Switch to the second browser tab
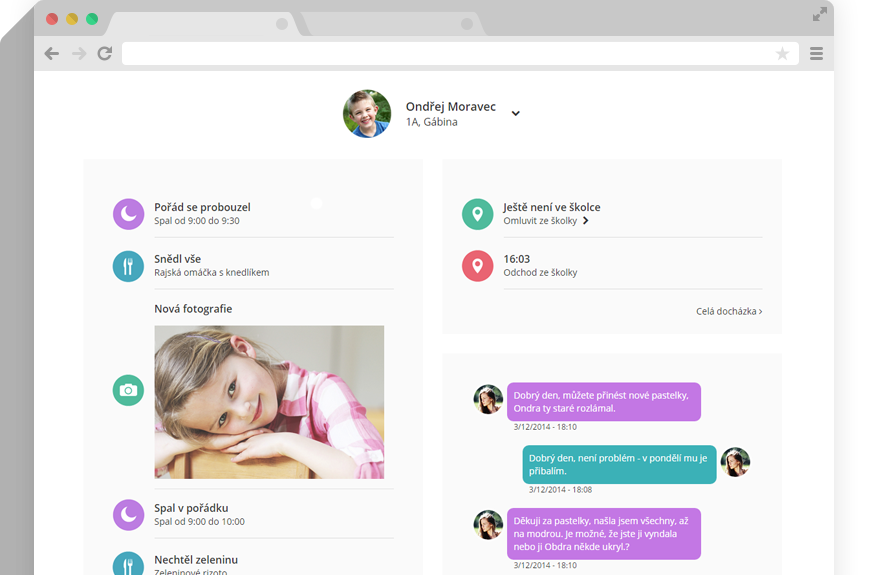The height and width of the screenshot is (575, 883). click(x=394, y=24)
